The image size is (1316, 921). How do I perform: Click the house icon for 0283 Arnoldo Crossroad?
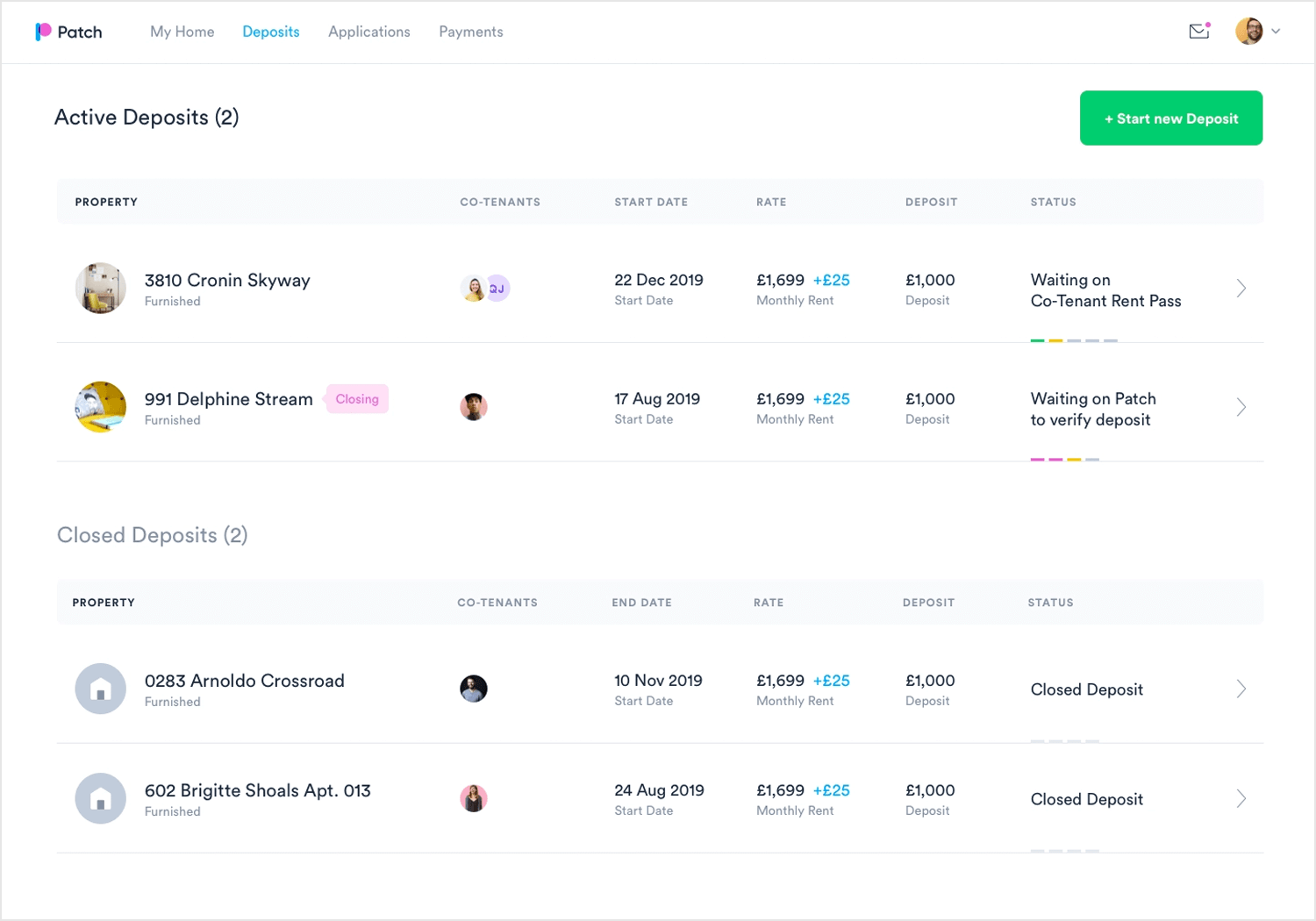pyautogui.click(x=100, y=689)
